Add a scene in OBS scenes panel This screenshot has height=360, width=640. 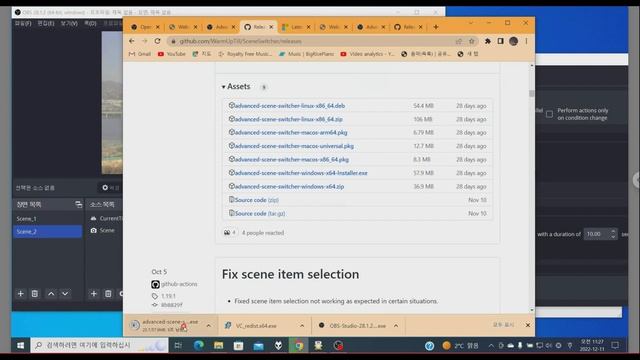click(20, 293)
